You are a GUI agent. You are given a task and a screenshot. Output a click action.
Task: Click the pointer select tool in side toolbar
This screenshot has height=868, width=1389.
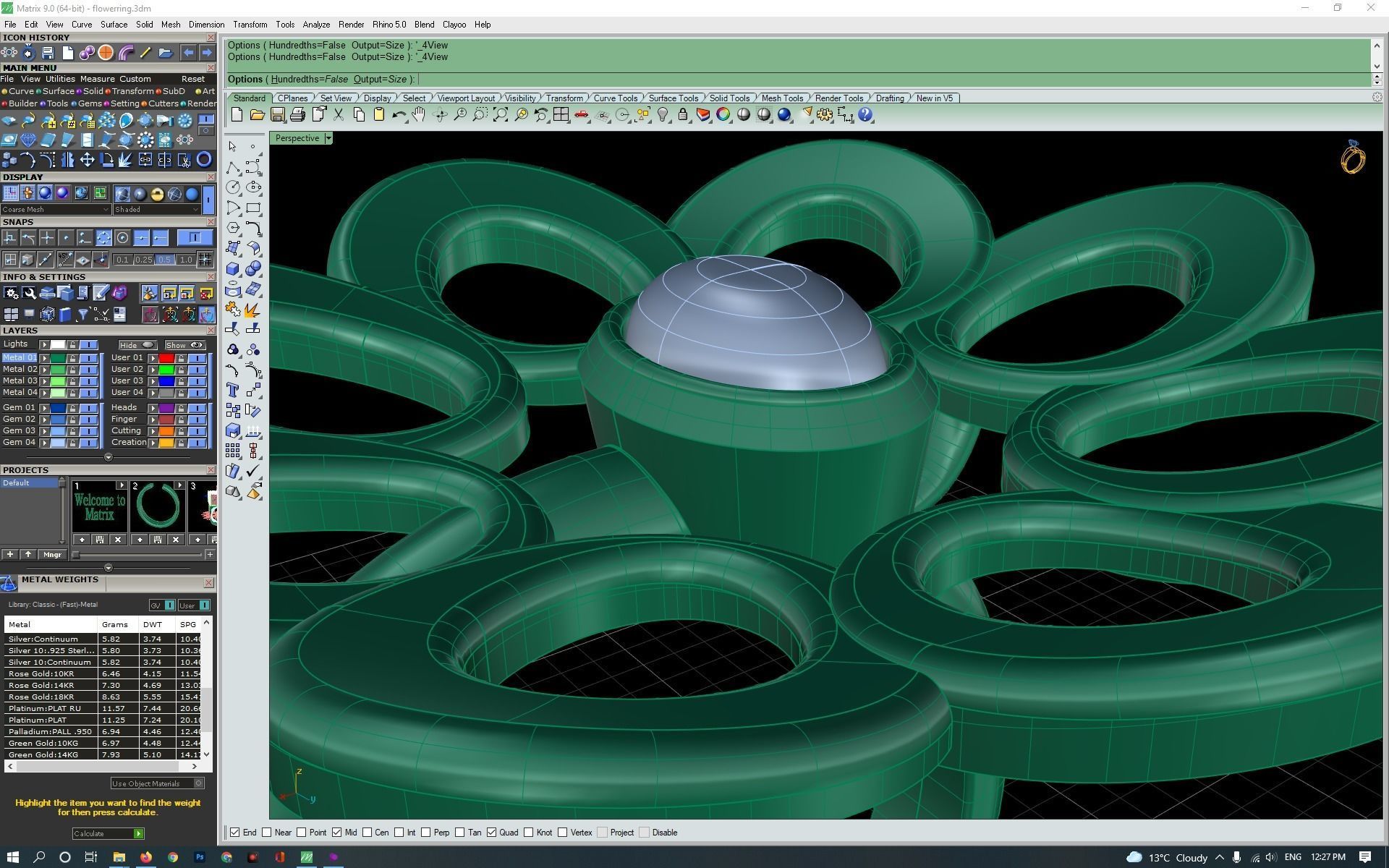[x=232, y=147]
